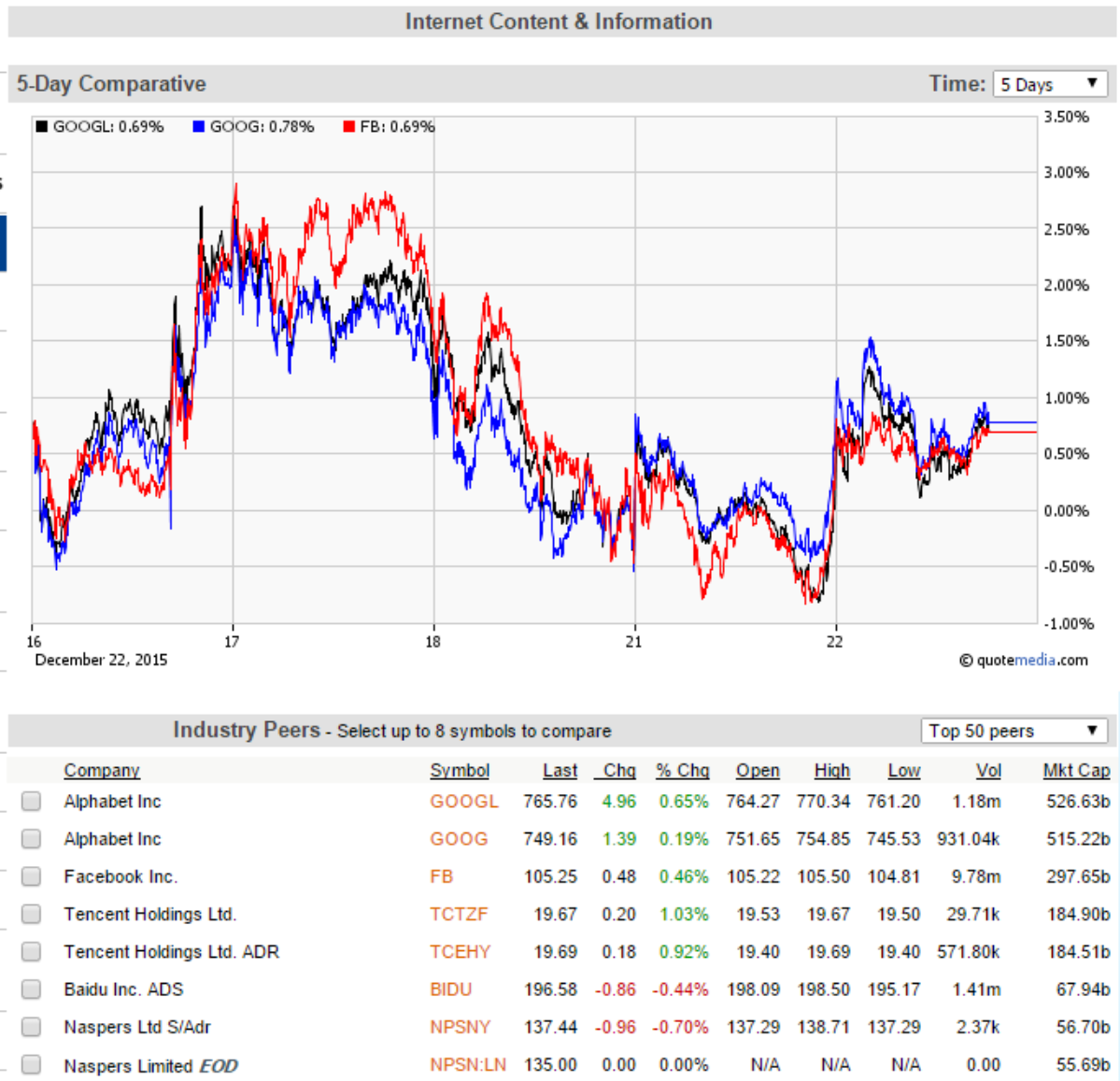This screenshot has height=1081, width=1120.
Task: Open the Time 5 Days dropdown
Action: (x=1049, y=83)
